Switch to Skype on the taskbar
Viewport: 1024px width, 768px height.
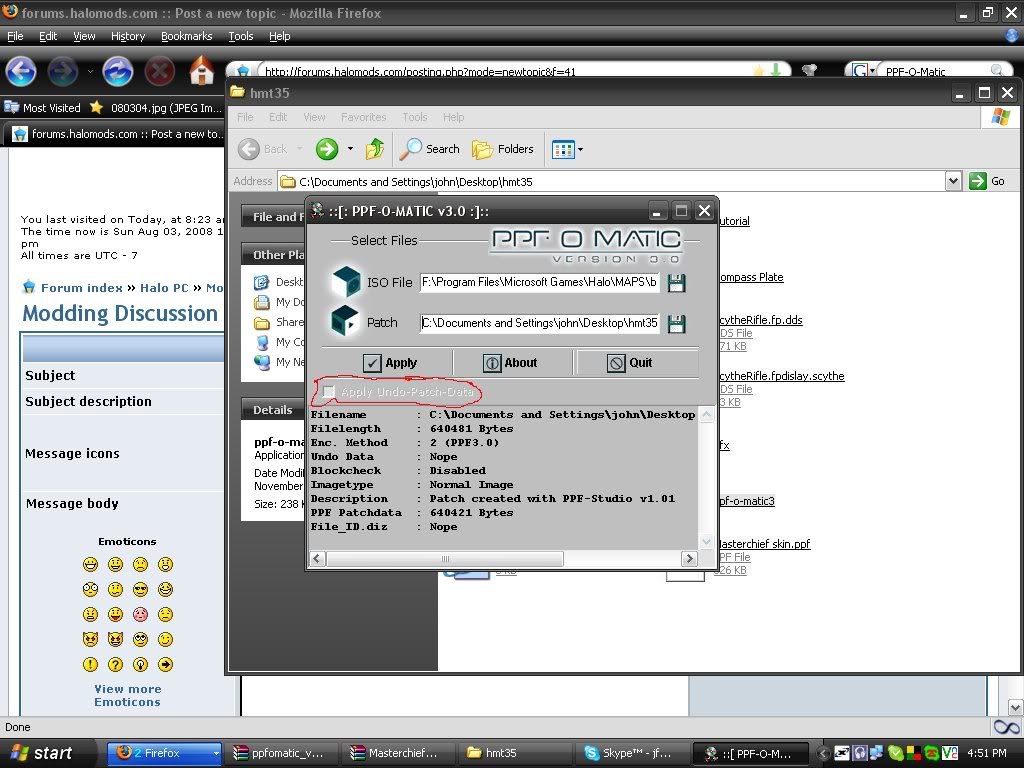pyautogui.click(x=632, y=753)
